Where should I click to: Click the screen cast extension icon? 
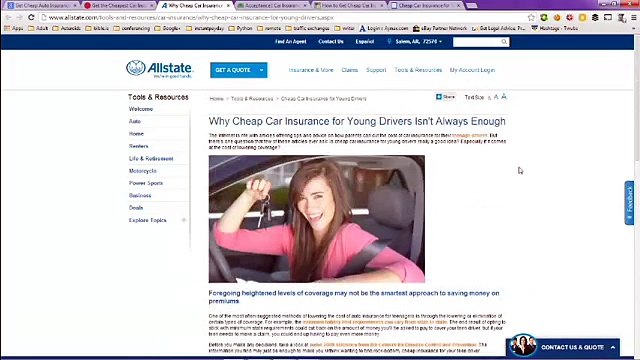(x=608, y=18)
